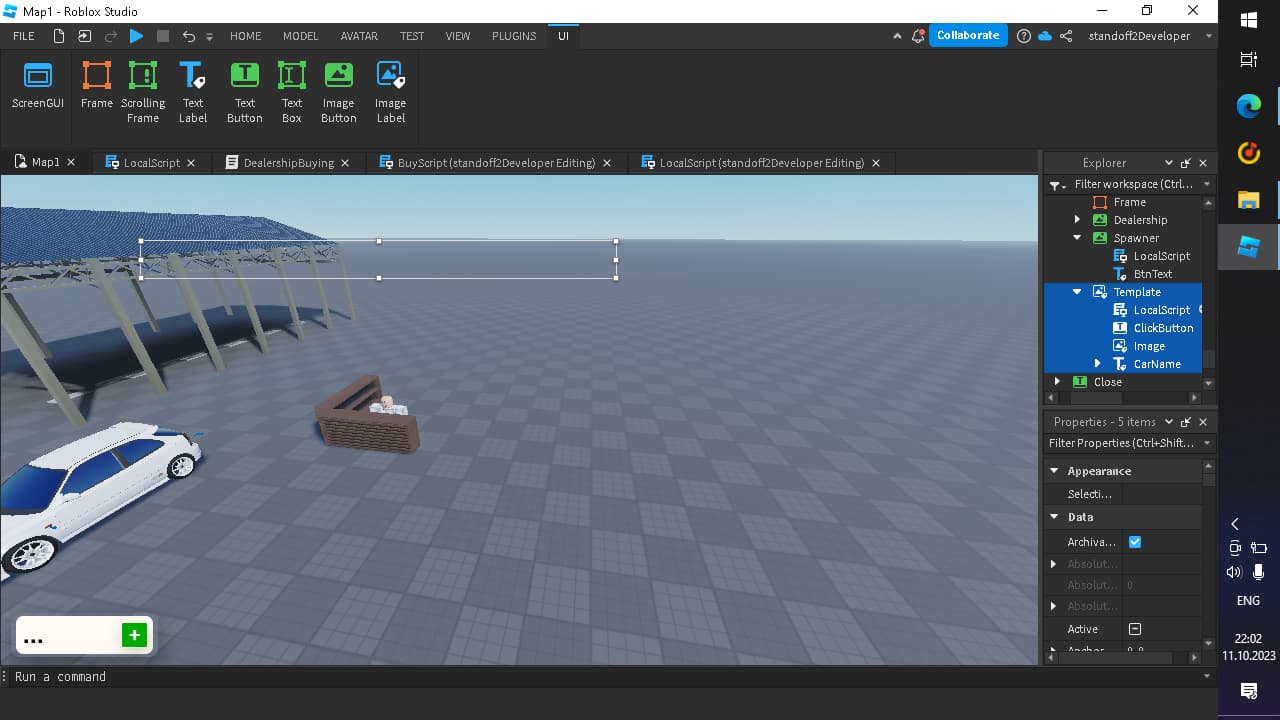
Task: Switch to the PLUGINS ribbon tab
Action: pos(514,36)
